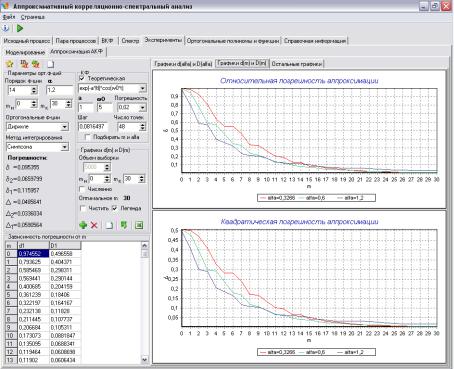This screenshot has height=369, width=454.
Task: Click the Шаг field showing 0,0816497
Action: 93,127
